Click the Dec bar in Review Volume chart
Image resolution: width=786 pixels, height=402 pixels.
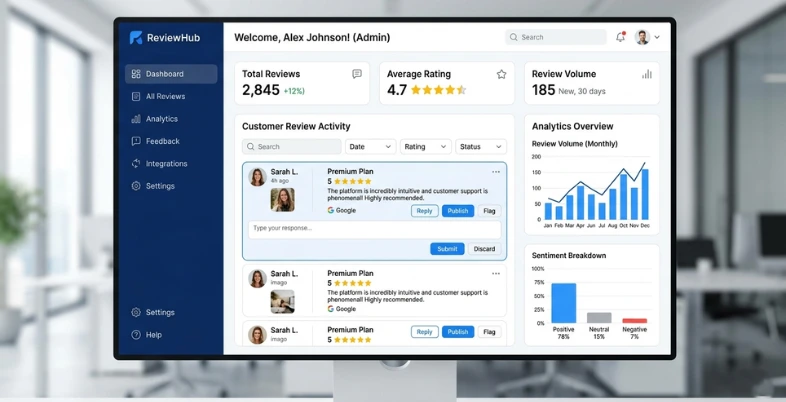click(645, 194)
